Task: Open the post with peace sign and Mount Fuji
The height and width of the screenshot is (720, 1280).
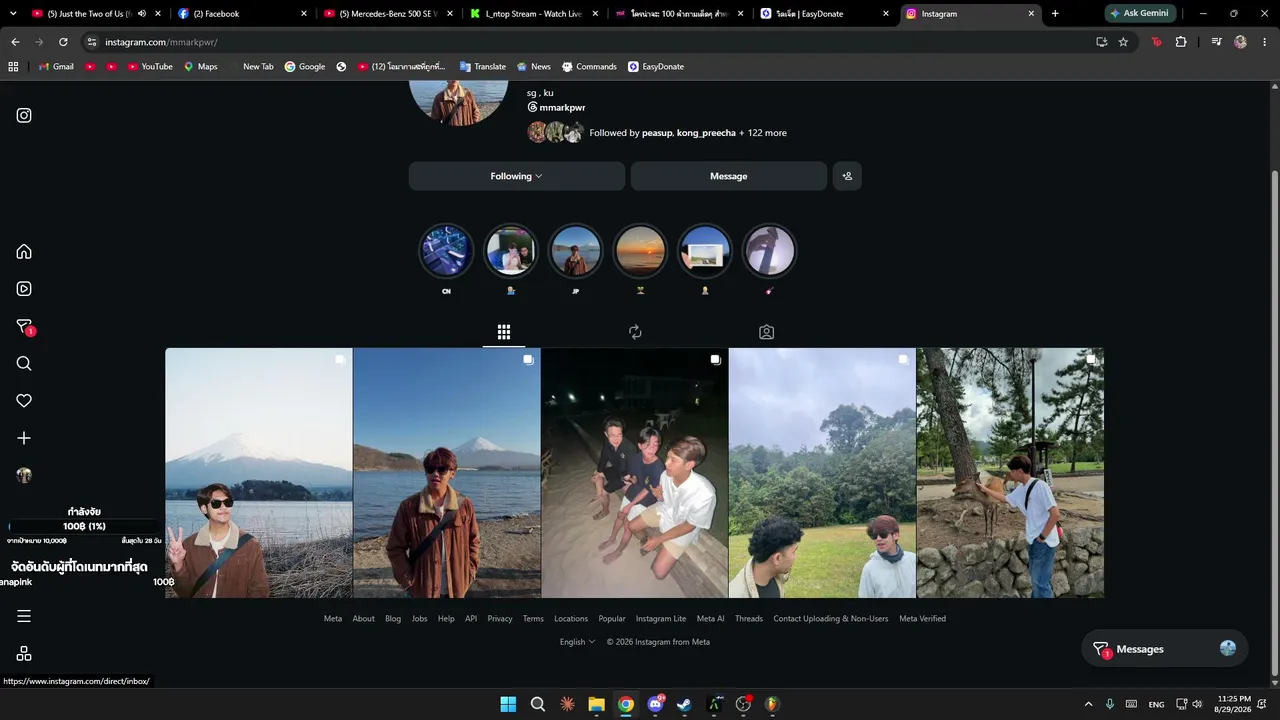Action: pos(259,473)
